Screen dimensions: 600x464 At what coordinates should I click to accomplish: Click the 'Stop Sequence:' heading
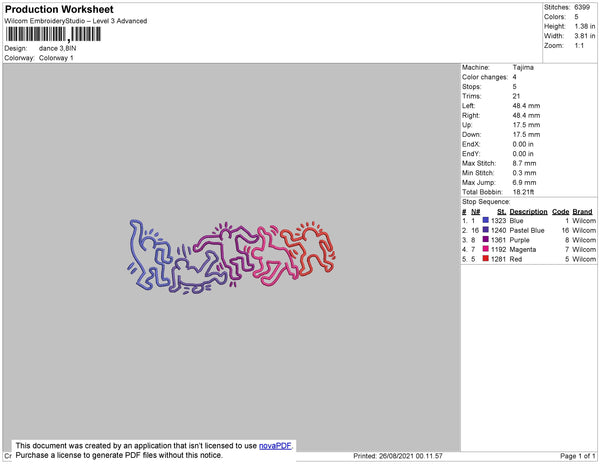(486, 202)
